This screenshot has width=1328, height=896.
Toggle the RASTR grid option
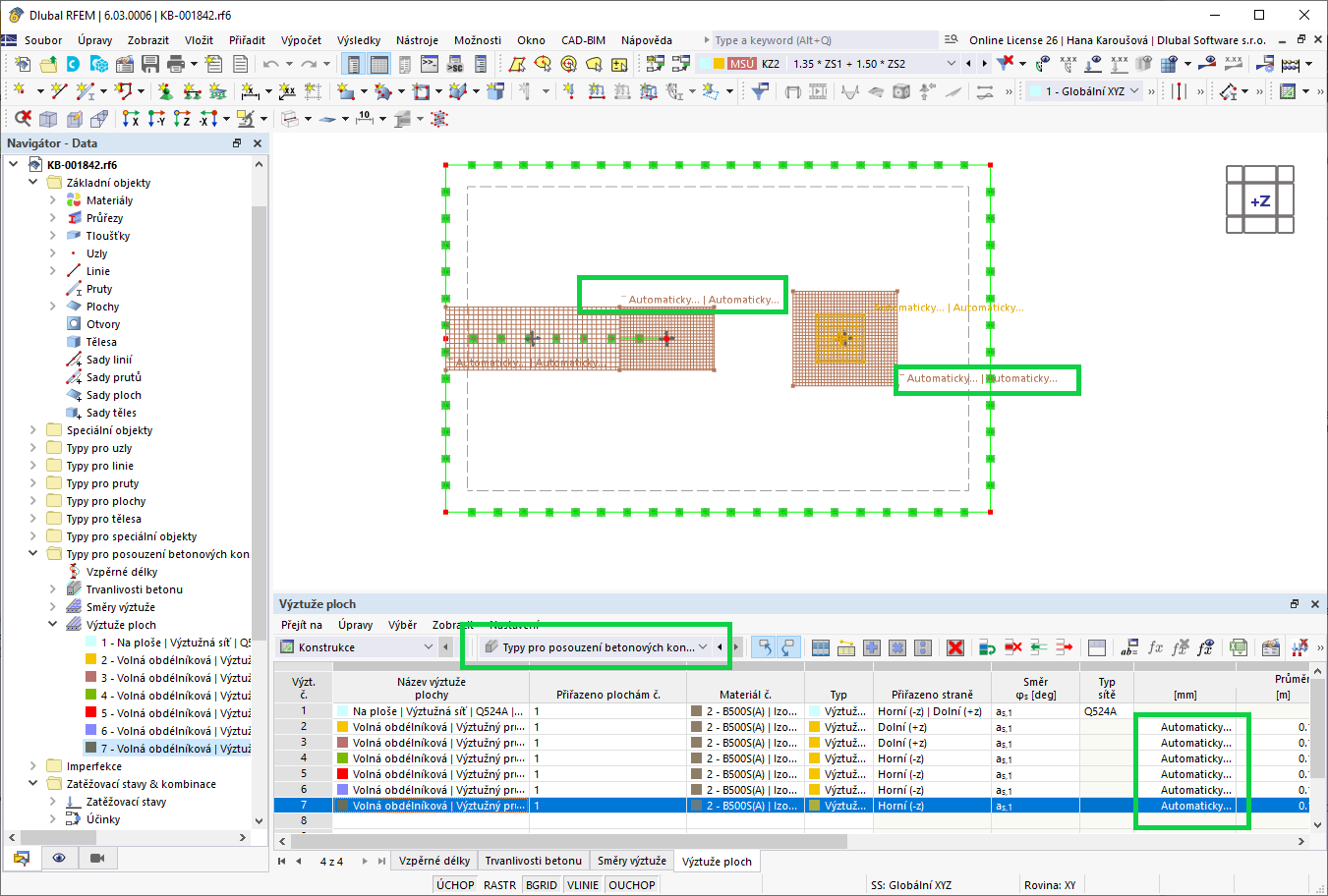click(499, 885)
